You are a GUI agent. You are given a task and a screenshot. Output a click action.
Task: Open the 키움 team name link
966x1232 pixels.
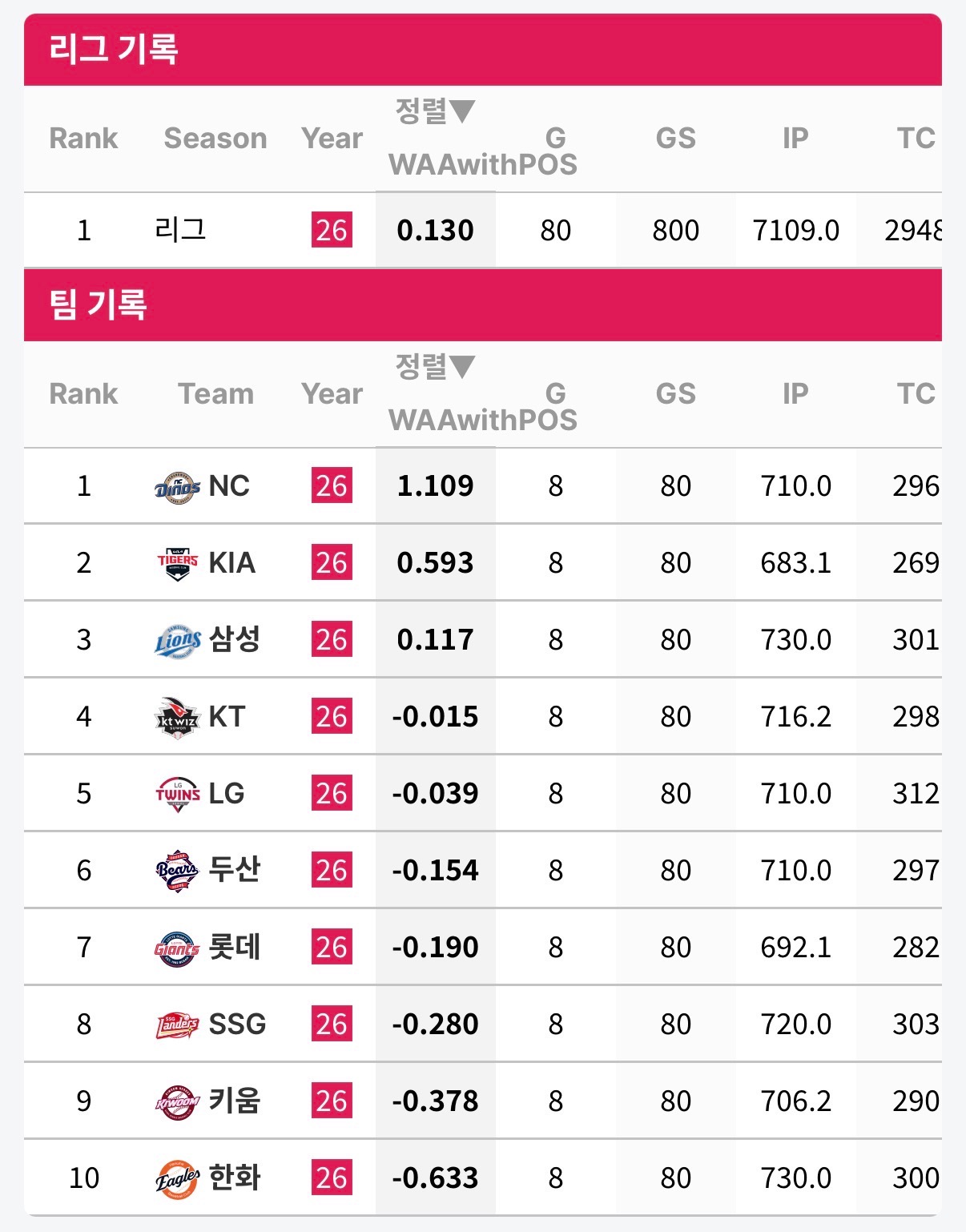coord(235,1101)
